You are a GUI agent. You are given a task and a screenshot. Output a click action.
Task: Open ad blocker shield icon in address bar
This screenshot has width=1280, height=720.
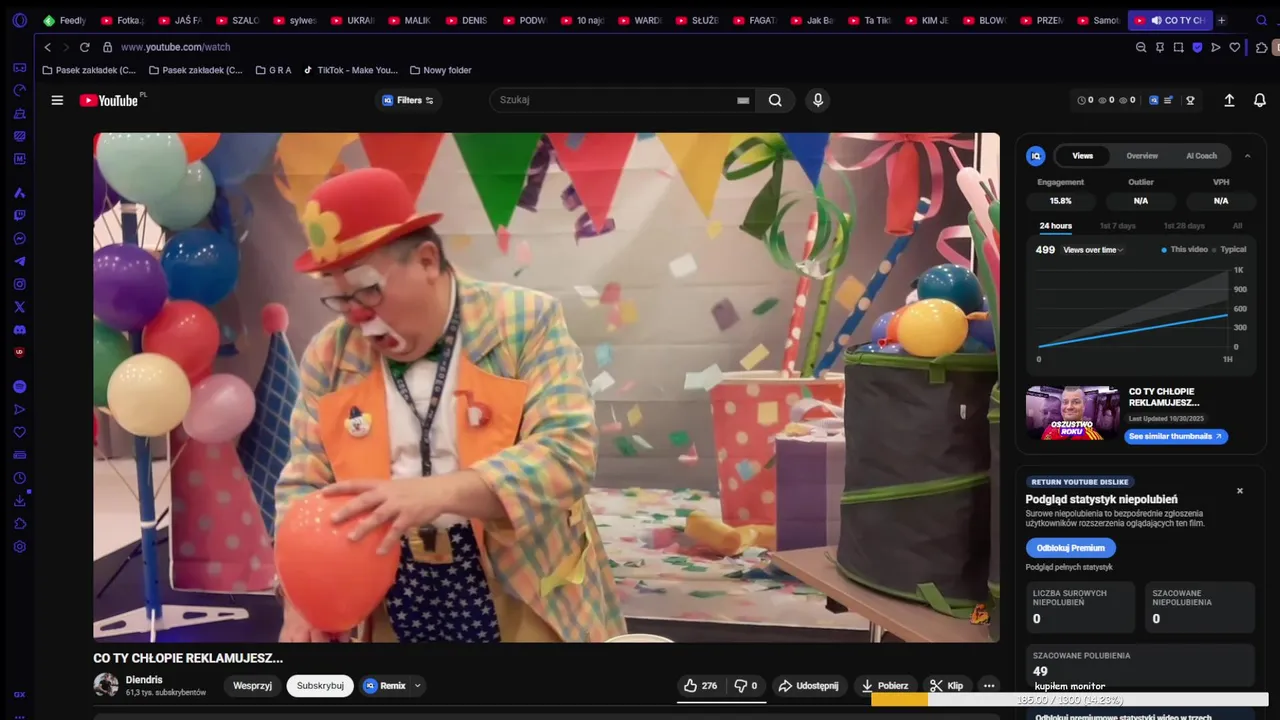tap(1197, 47)
